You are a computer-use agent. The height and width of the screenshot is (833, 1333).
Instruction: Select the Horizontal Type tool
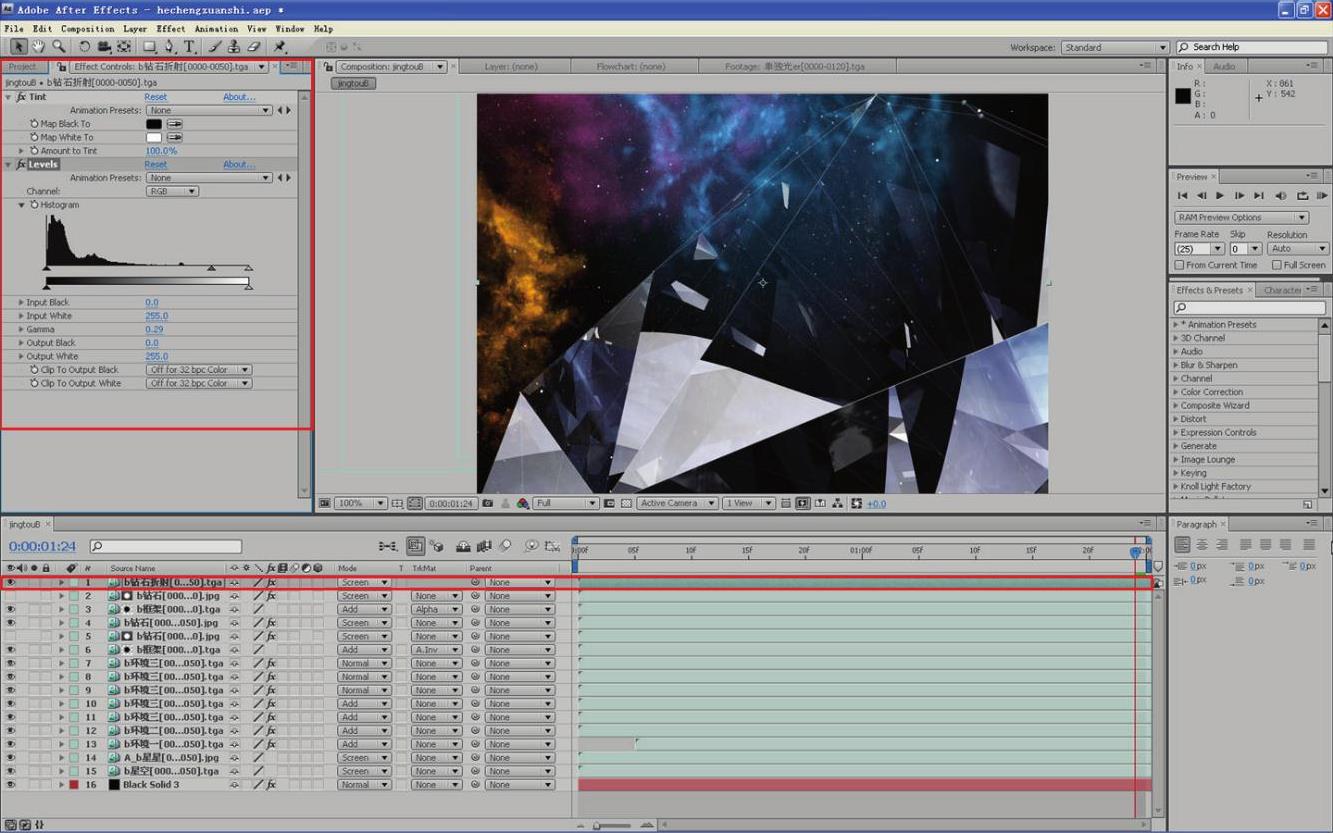click(188, 47)
